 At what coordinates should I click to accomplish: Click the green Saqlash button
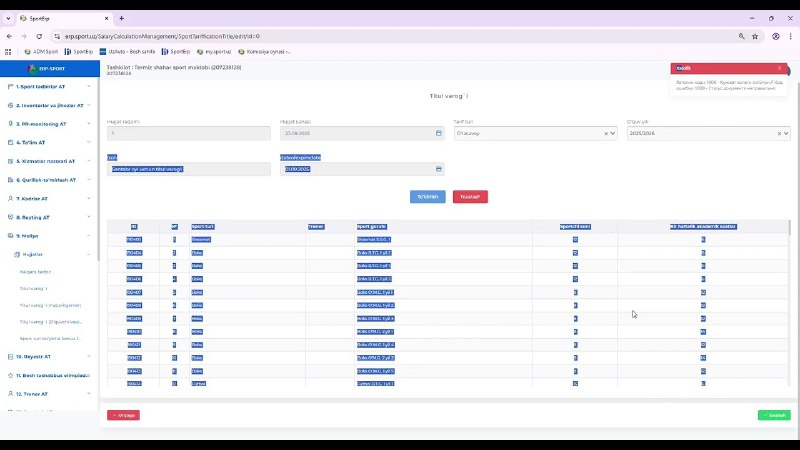click(x=773, y=415)
